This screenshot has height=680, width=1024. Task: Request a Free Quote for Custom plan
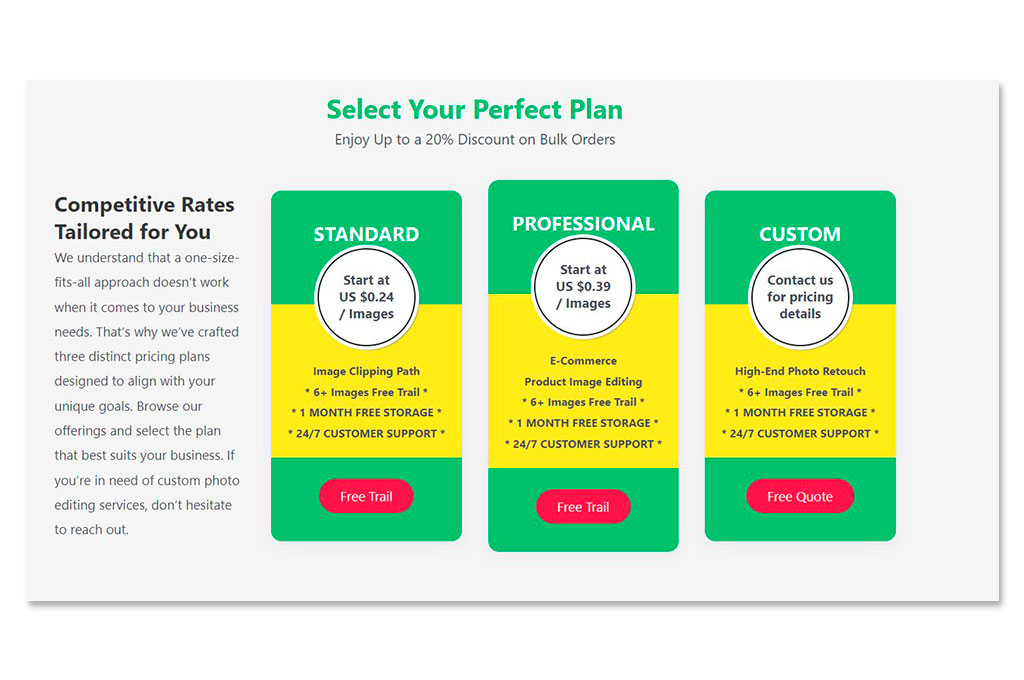tap(799, 496)
